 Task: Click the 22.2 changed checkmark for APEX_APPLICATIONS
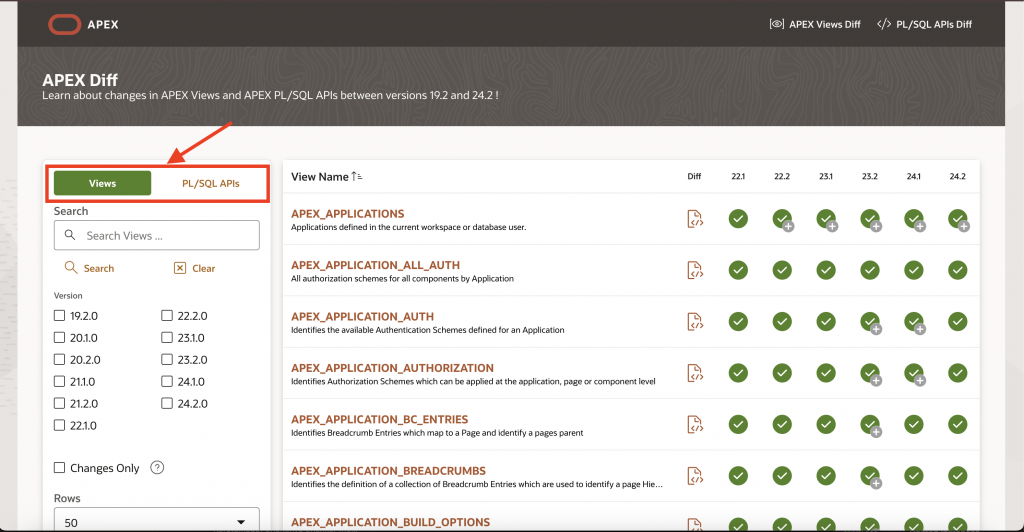pos(782,219)
